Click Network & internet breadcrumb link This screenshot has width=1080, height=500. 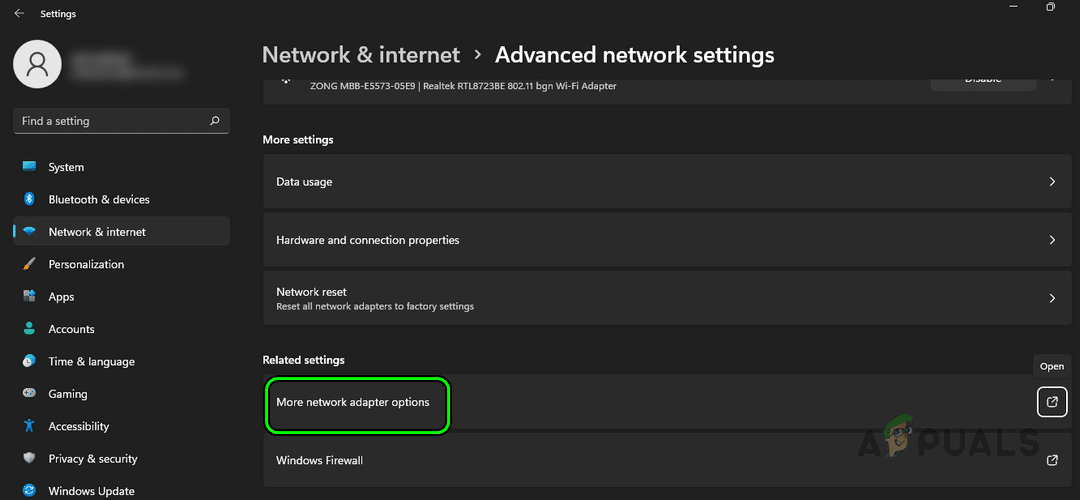click(361, 55)
